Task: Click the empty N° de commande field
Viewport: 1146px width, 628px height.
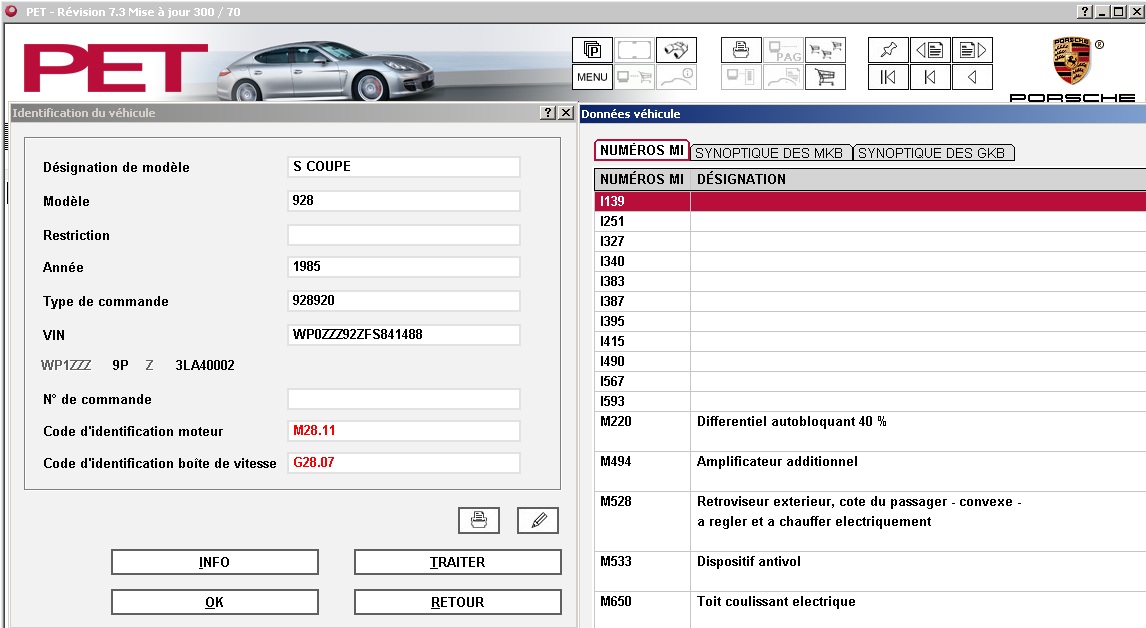Action: [x=403, y=399]
